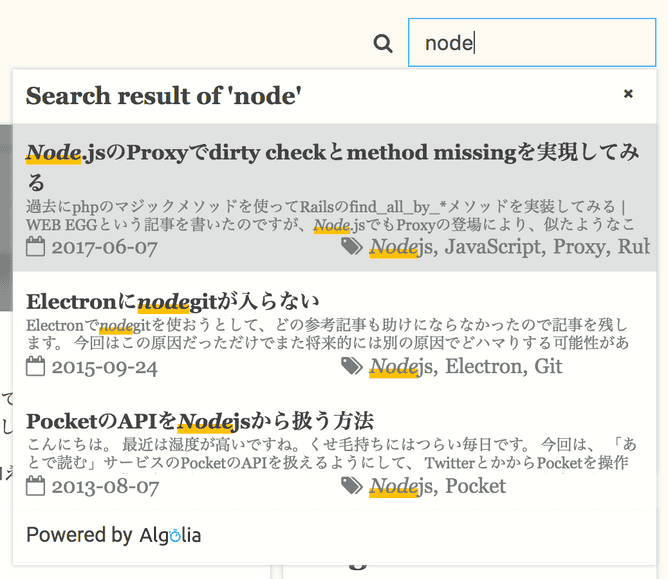
Task: Close the search results panel
Action: point(628,94)
